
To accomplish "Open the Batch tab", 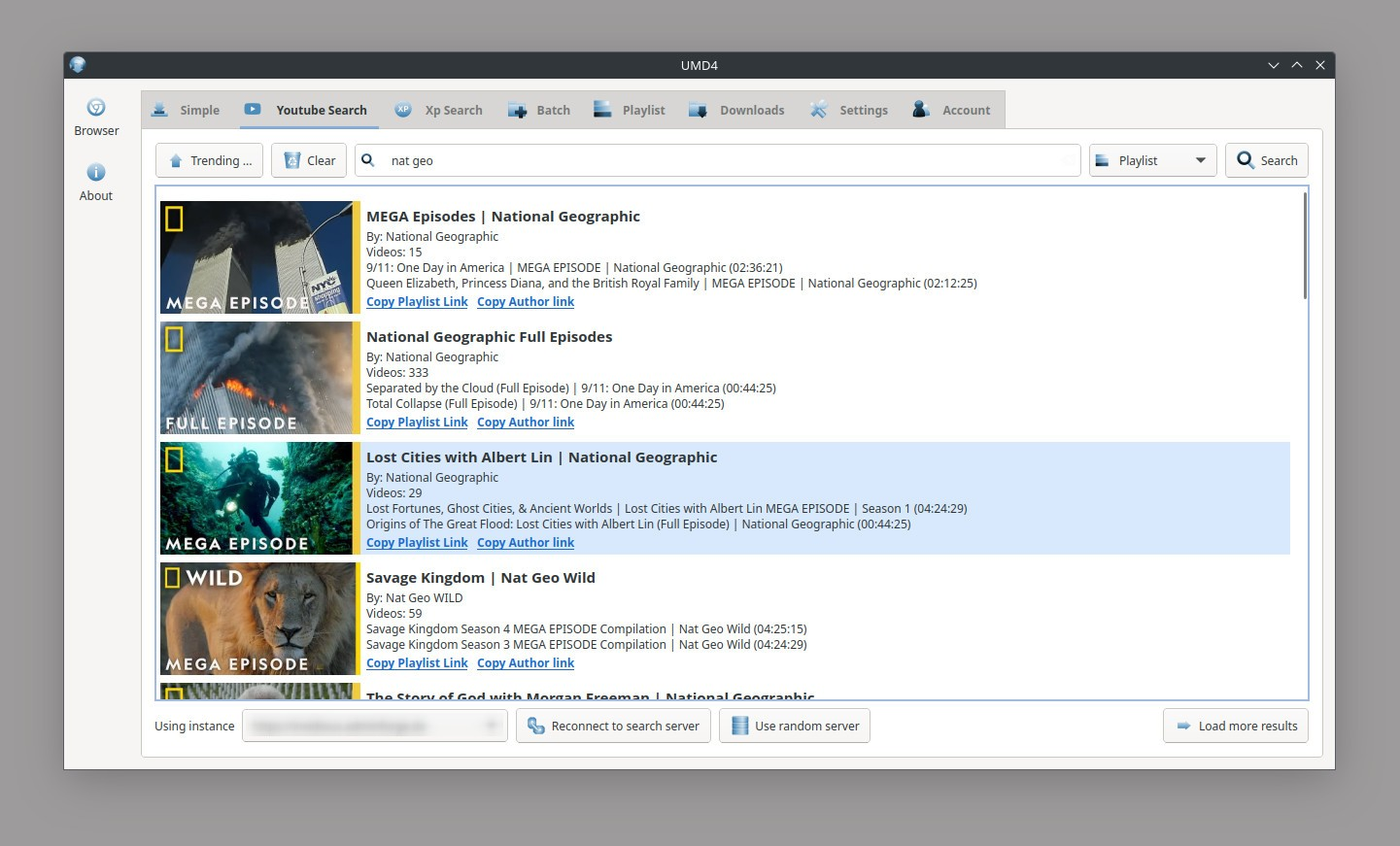I will point(539,110).
